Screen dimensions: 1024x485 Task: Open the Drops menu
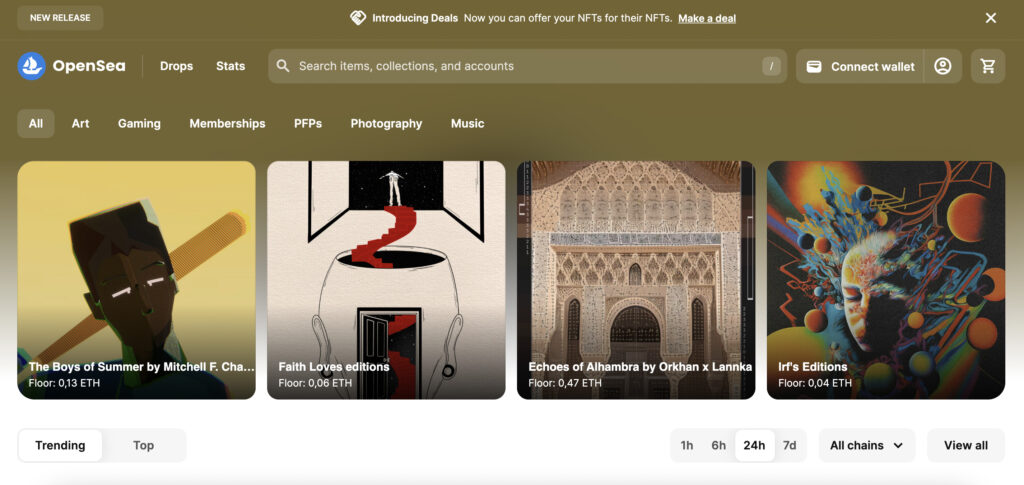[x=176, y=66]
